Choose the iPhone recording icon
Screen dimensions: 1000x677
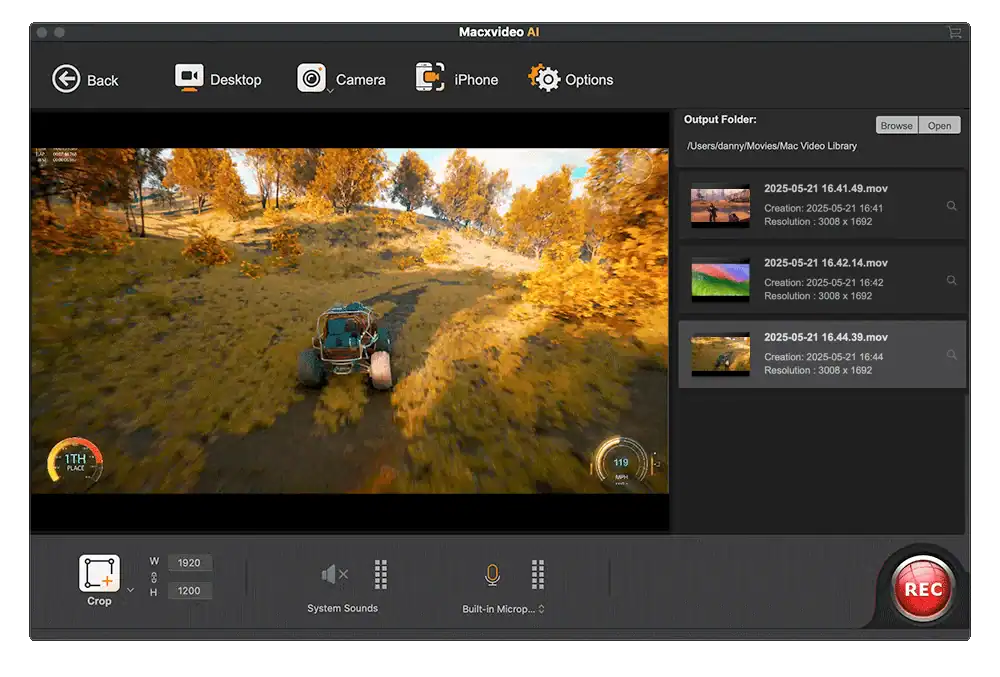pyautogui.click(x=430, y=78)
